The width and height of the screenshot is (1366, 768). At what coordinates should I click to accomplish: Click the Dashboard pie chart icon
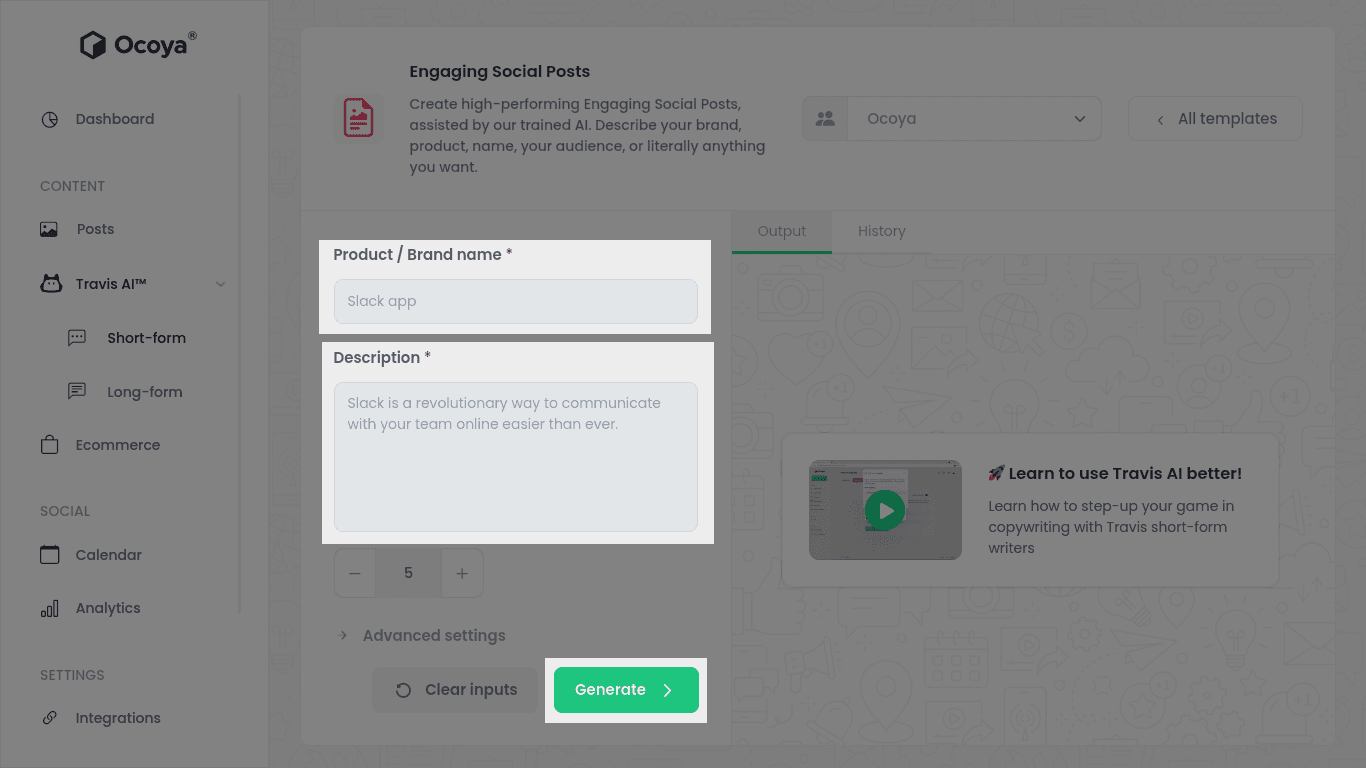point(49,119)
